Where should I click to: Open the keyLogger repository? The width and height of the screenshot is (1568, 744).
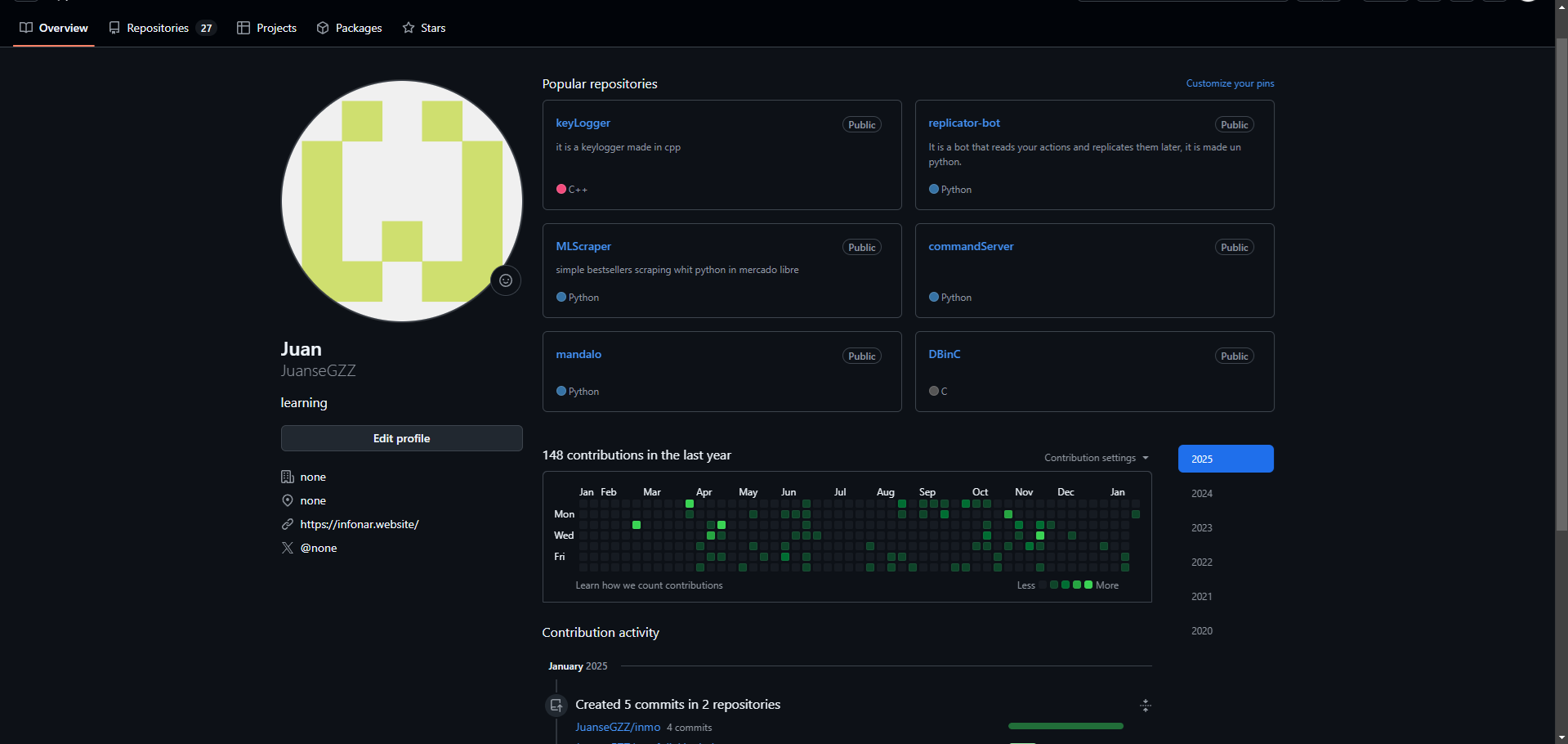[x=583, y=123]
